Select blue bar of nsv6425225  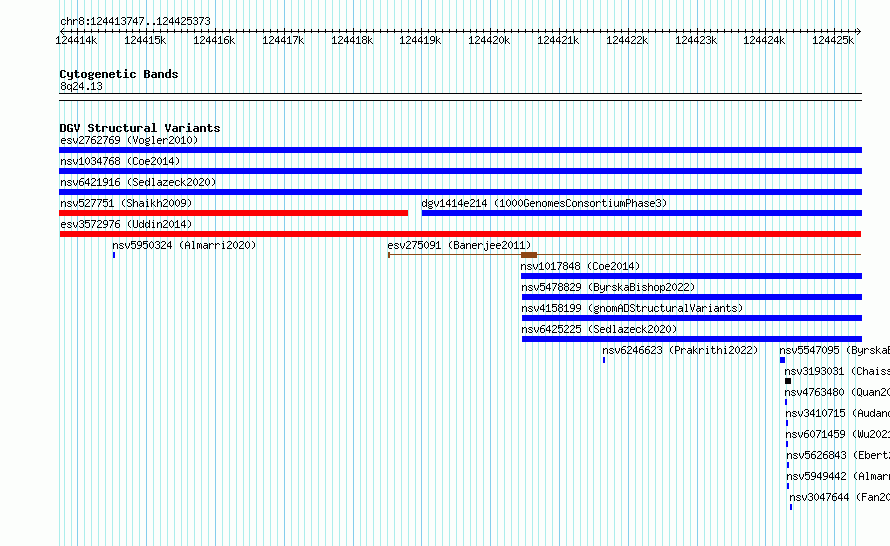tap(691, 339)
